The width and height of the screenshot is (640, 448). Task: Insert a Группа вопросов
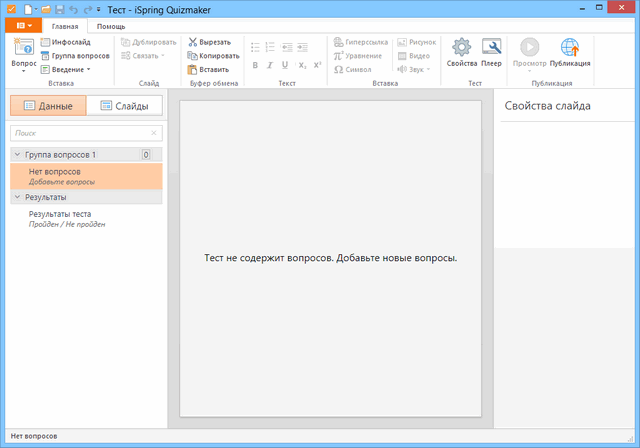[x=74, y=56]
